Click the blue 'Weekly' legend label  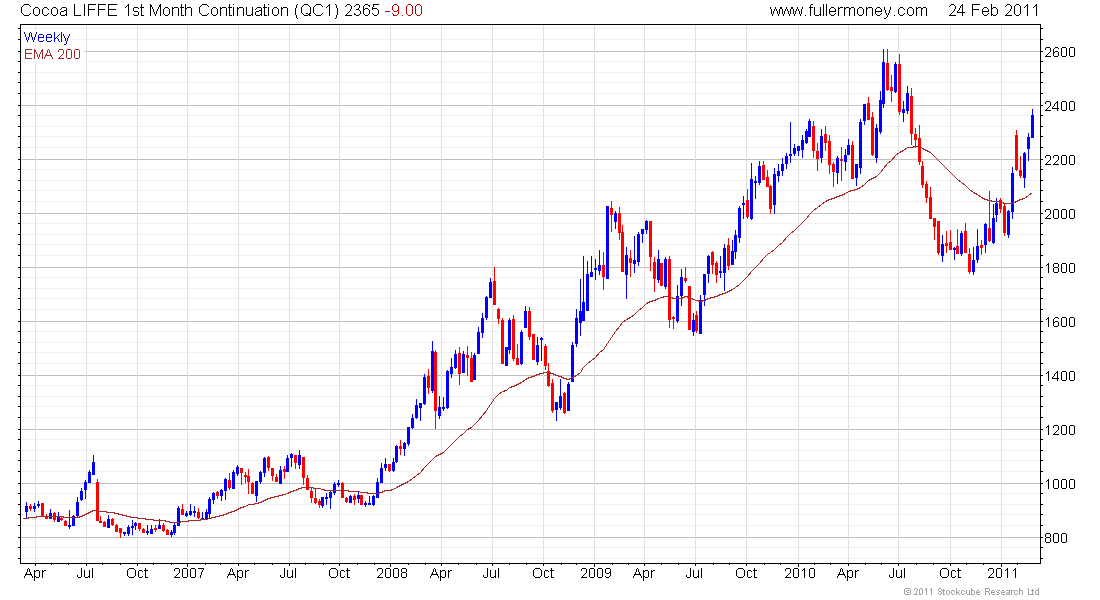[47, 37]
